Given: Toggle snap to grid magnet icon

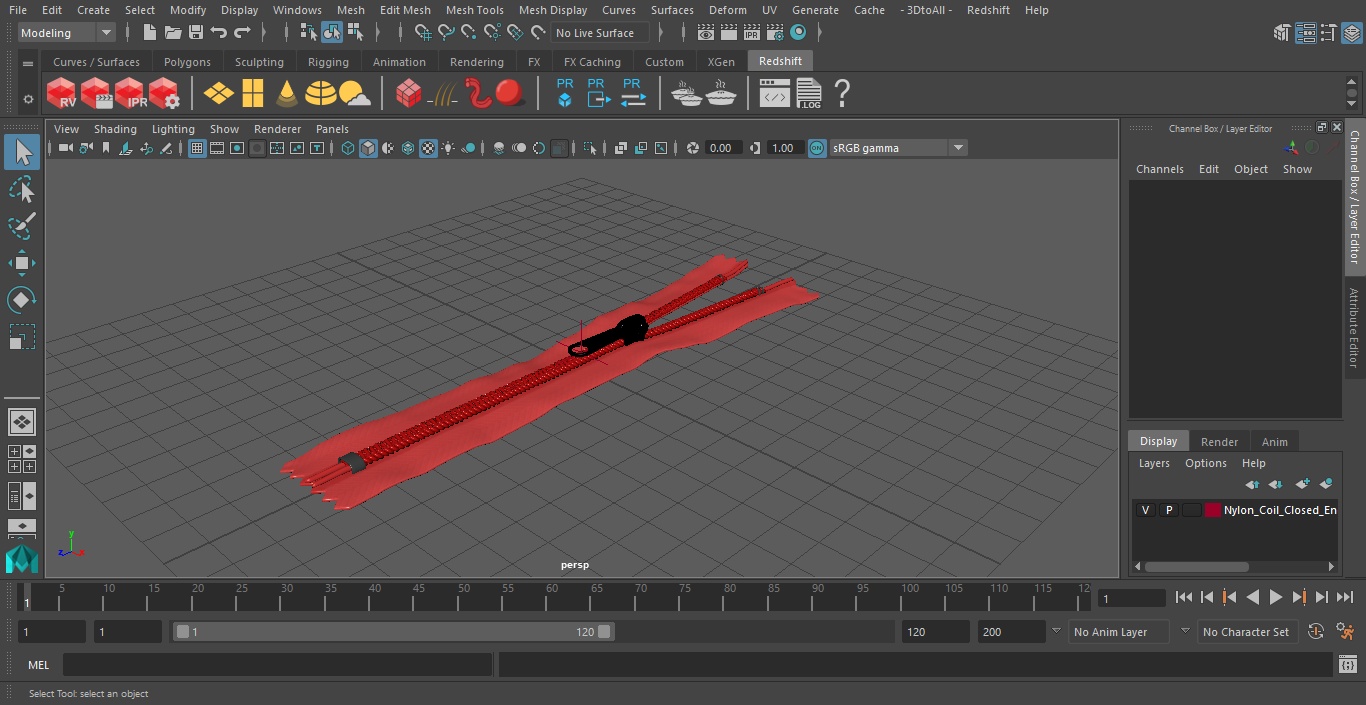Looking at the screenshot, I should (x=423, y=33).
